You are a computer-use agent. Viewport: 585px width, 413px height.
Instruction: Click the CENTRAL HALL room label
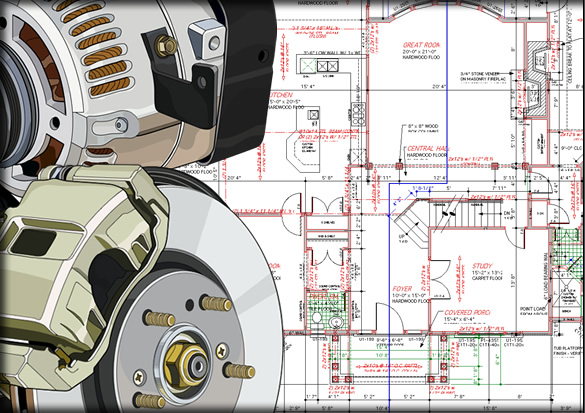click(x=427, y=148)
